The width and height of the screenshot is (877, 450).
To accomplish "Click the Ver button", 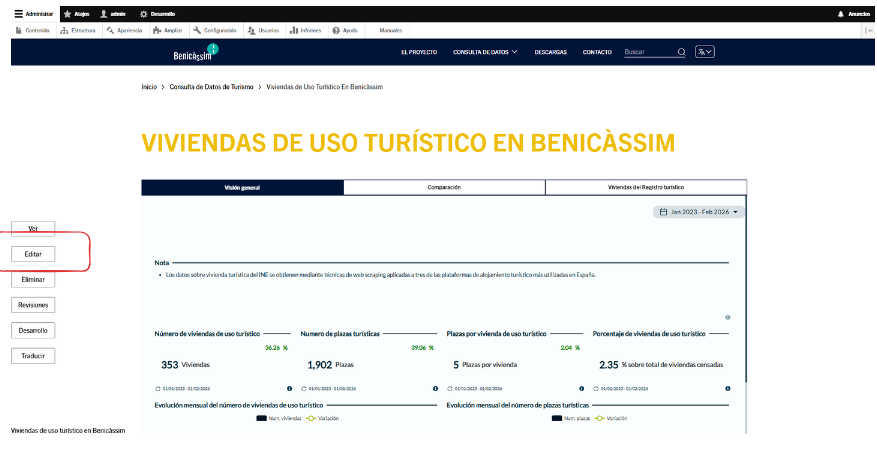I will click(33, 229).
